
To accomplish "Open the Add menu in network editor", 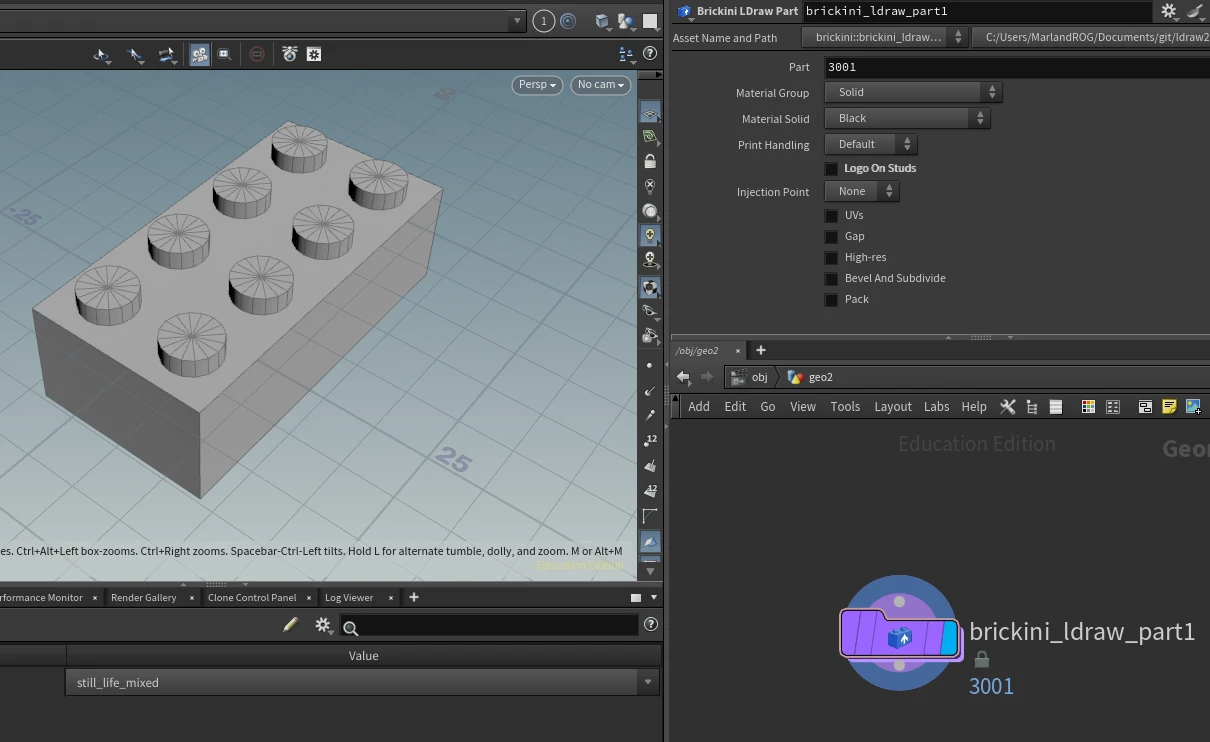I will 699,407.
